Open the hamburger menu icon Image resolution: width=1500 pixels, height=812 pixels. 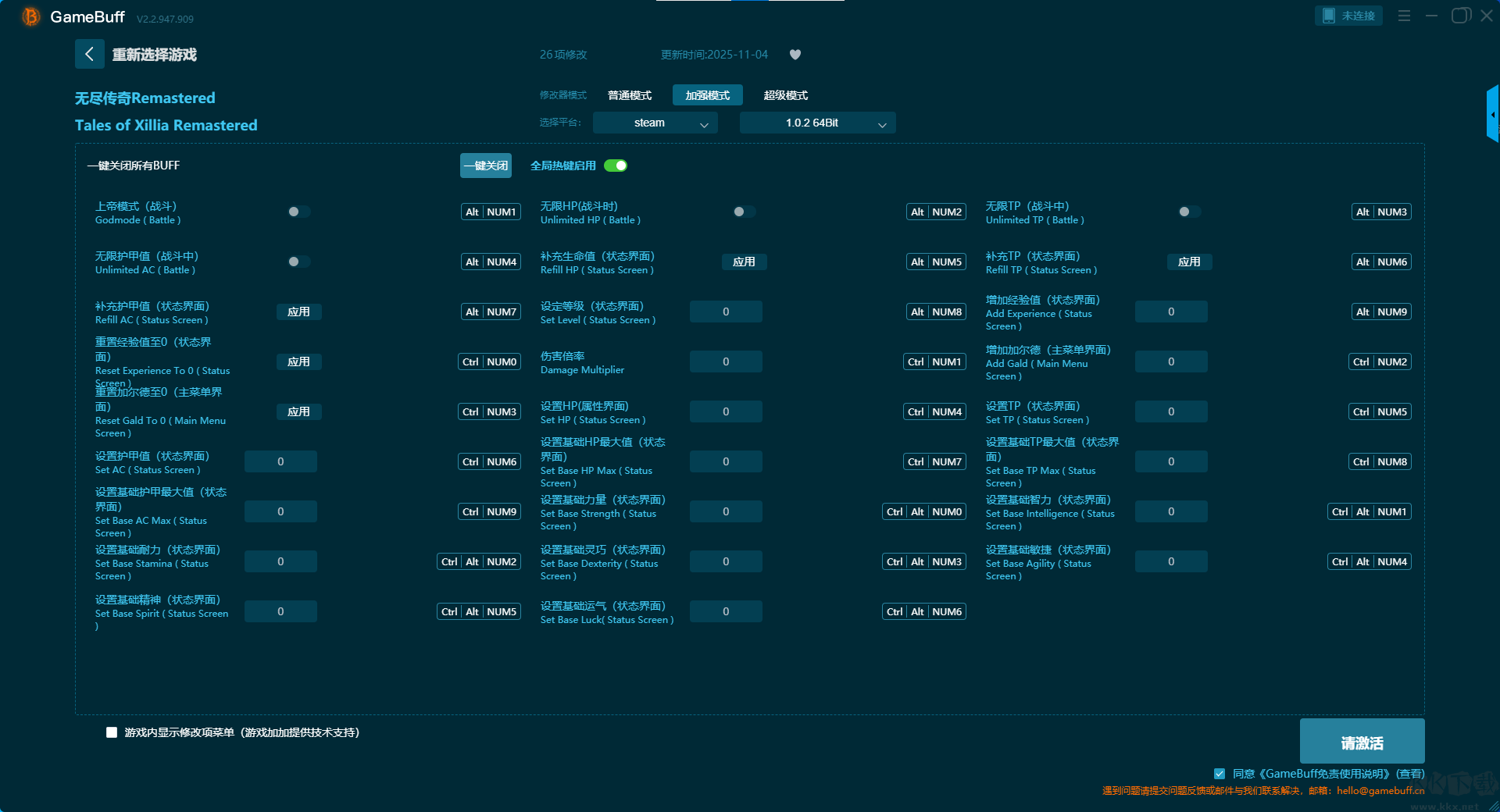point(1404,16)
